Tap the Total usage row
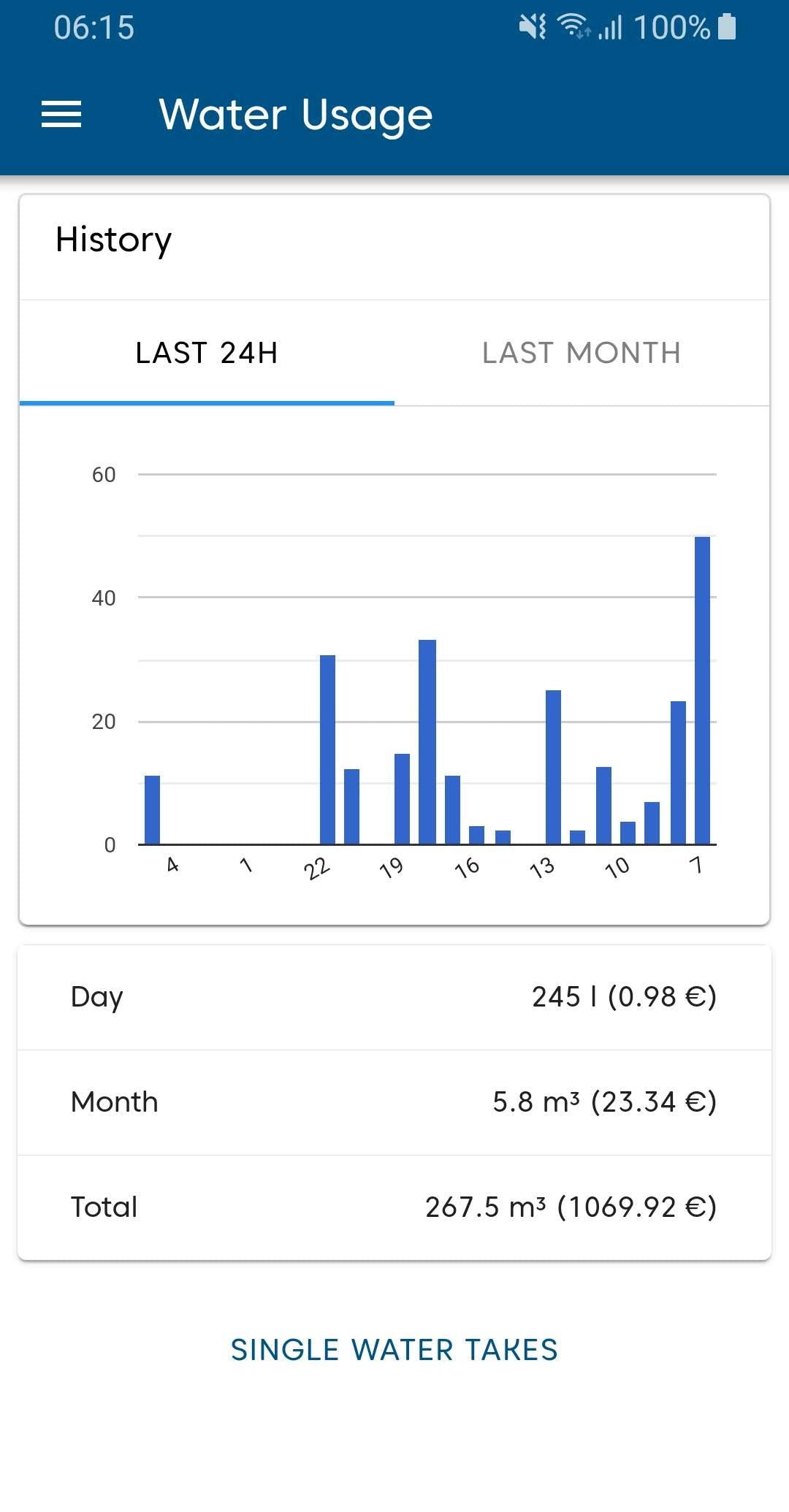 (394, 1207)
